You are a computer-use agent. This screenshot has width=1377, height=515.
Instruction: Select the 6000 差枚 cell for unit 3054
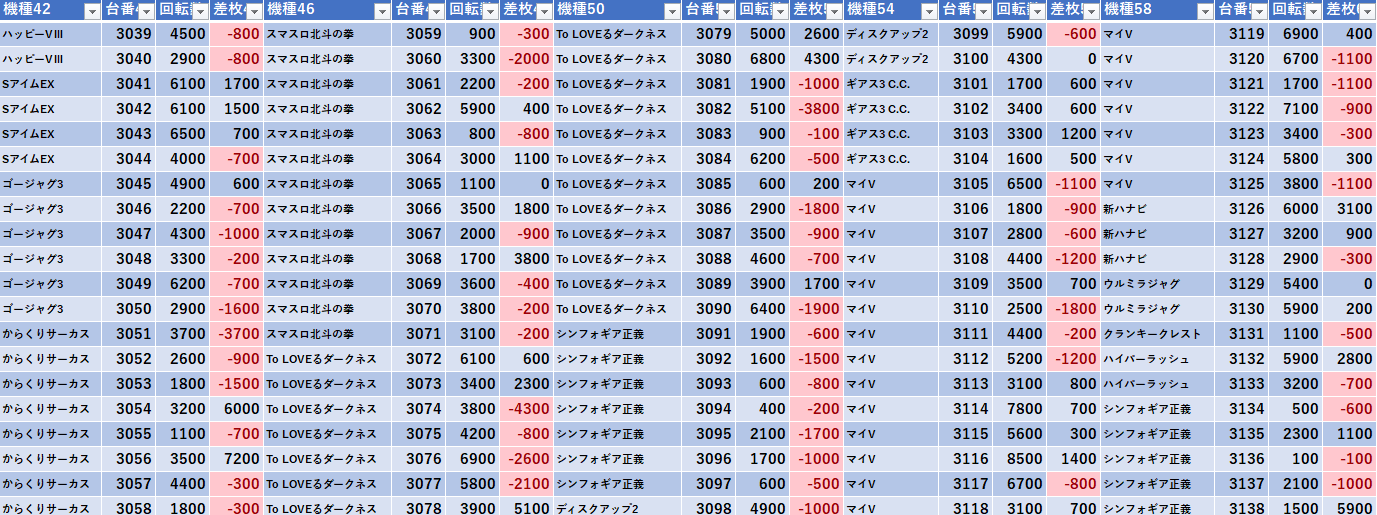236,409
